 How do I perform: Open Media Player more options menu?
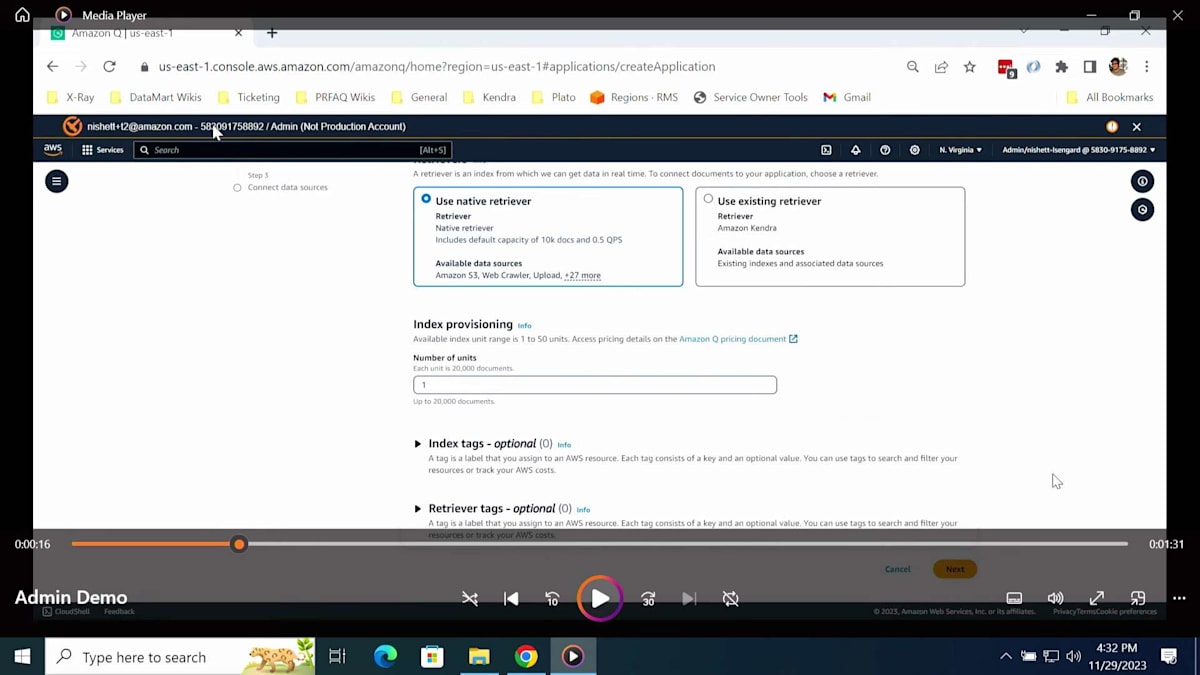tap(1179, 598)
